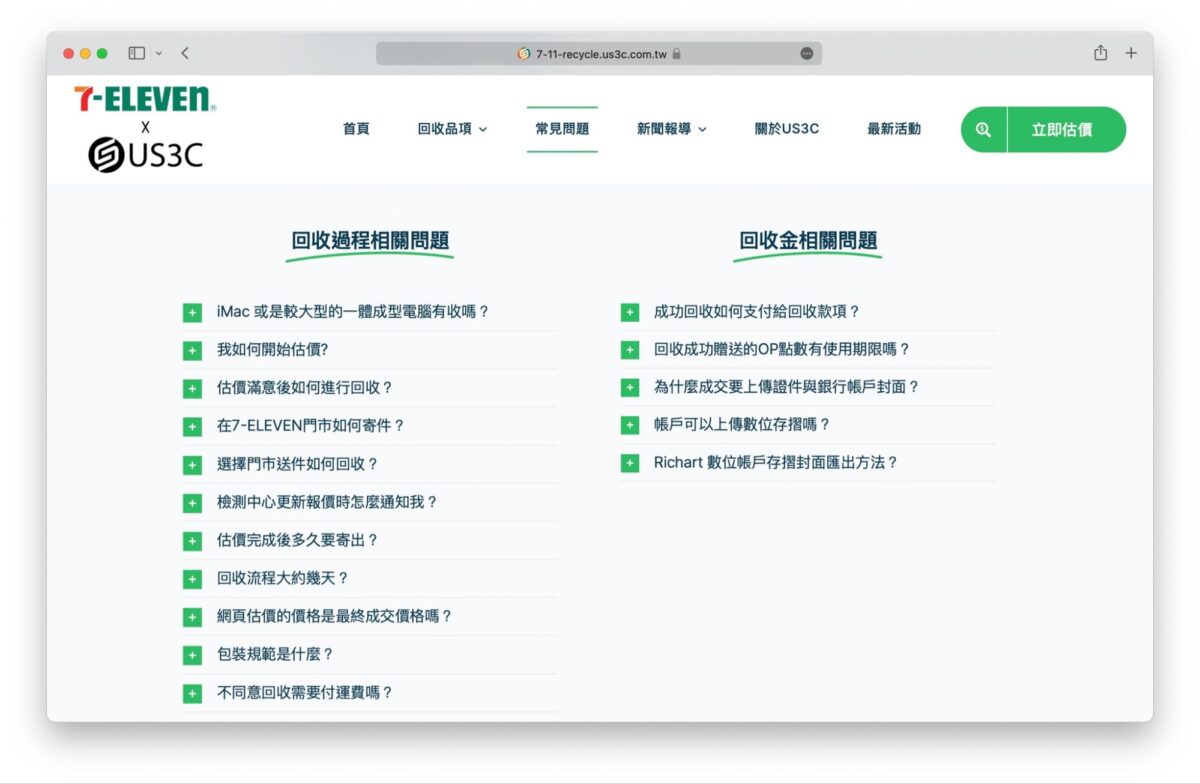Click question text 成功回收如何支付給回收款項？
Screen dimensions: 1200x784
click(x=757, y=311)
